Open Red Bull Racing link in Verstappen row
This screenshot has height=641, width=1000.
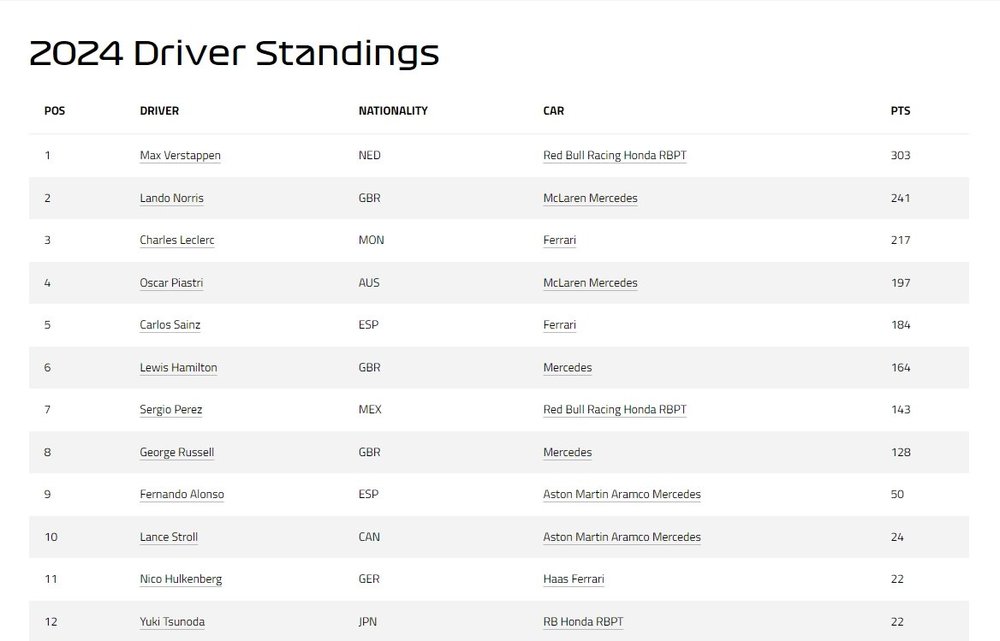point(615,155)
